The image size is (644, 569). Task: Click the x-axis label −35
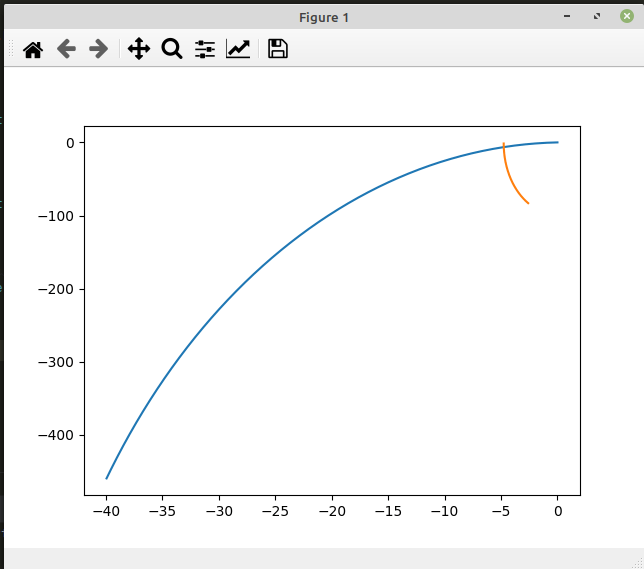coord(162,511)
